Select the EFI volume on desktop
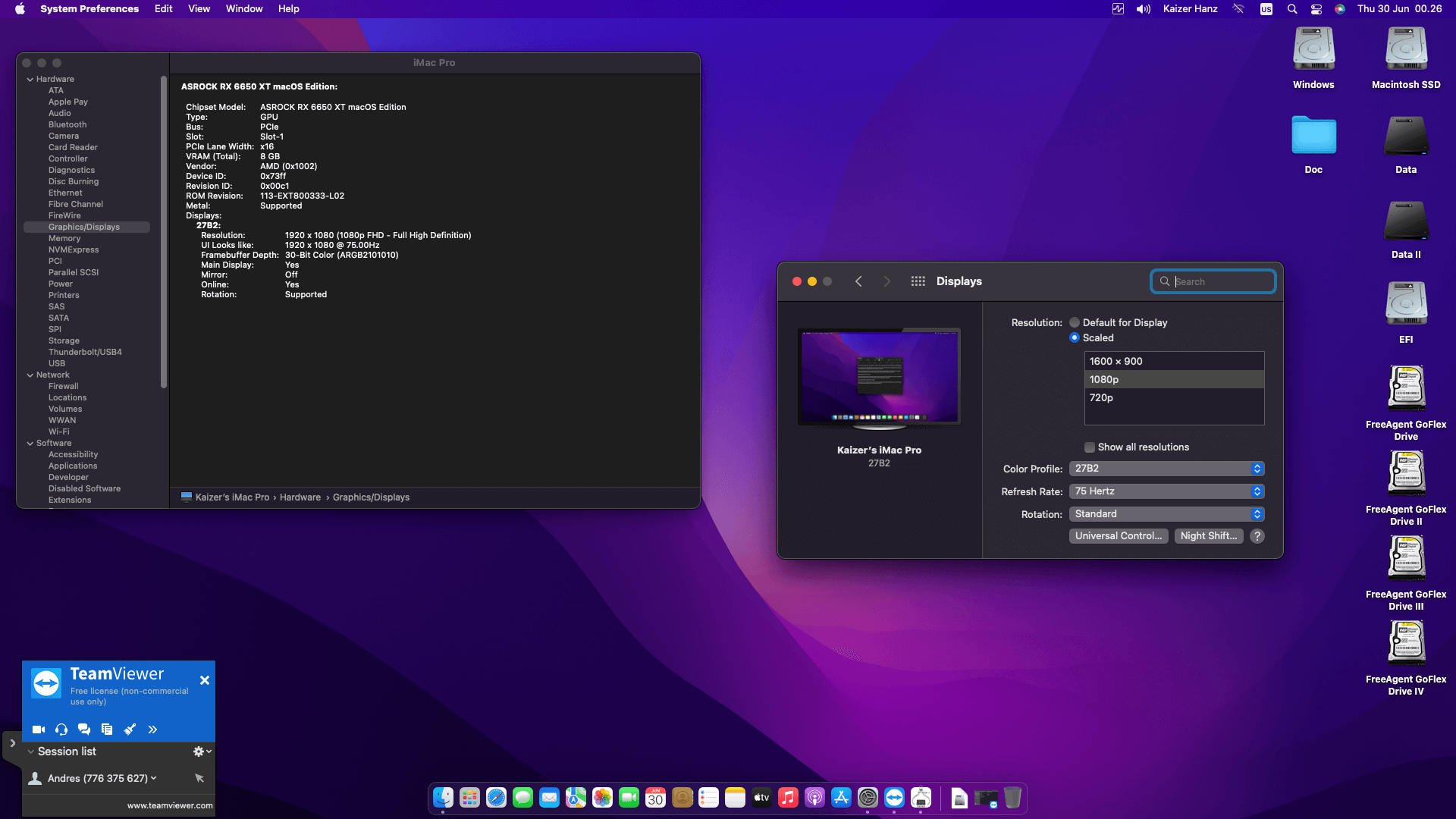This screenshot has height=819, width=1456. click(x=1406, y=312)
